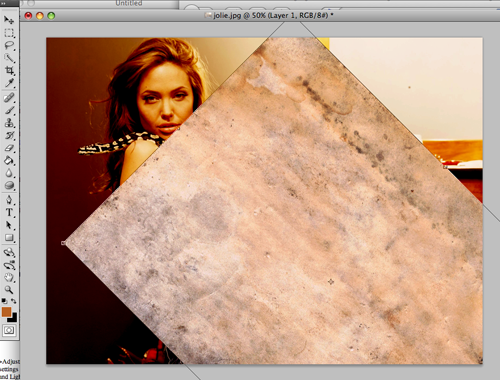Select the Zoom magnifier tool

9,289
